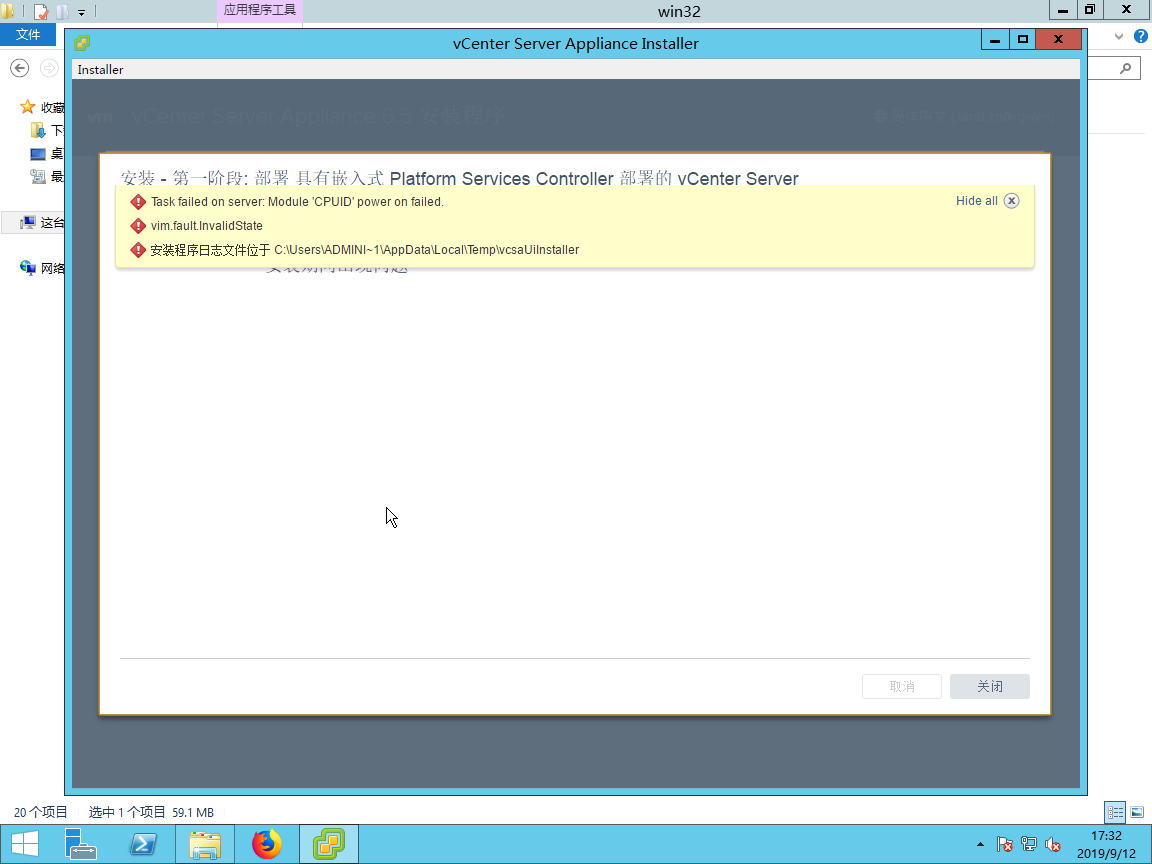Open Action Center flag tray icon

[1004, 844]
